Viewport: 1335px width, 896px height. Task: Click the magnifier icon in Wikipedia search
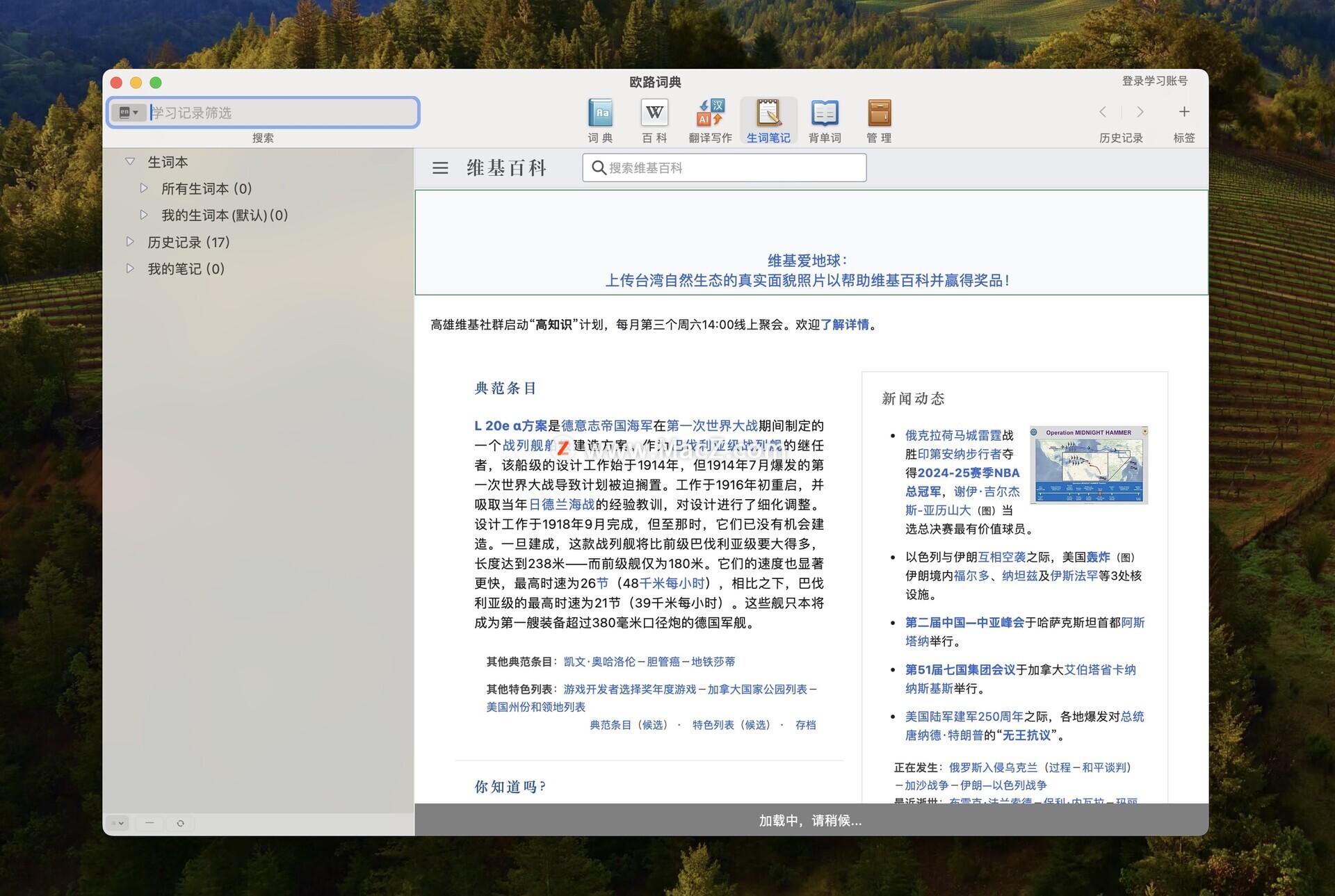point(598,168)
